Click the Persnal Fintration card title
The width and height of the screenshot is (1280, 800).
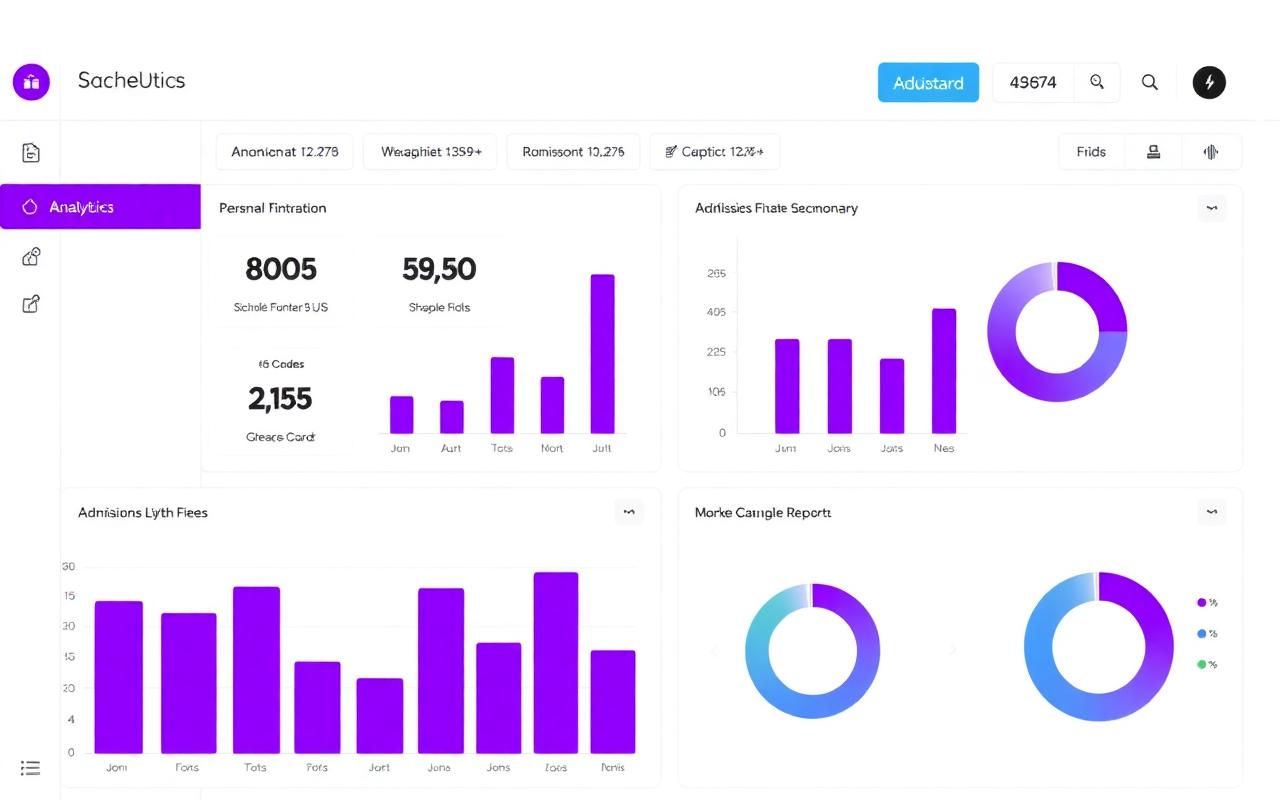[272, 208]
